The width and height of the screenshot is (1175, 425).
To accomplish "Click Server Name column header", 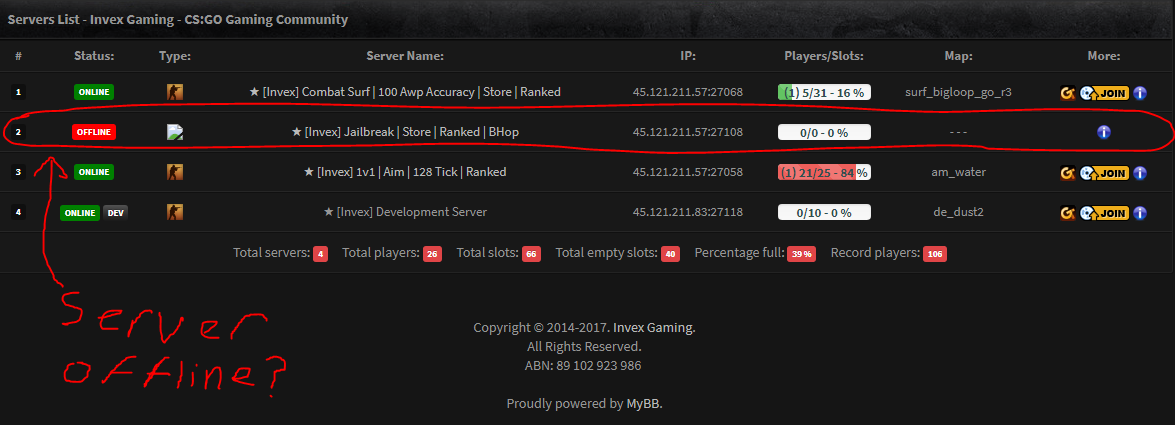I will (405, 56).
